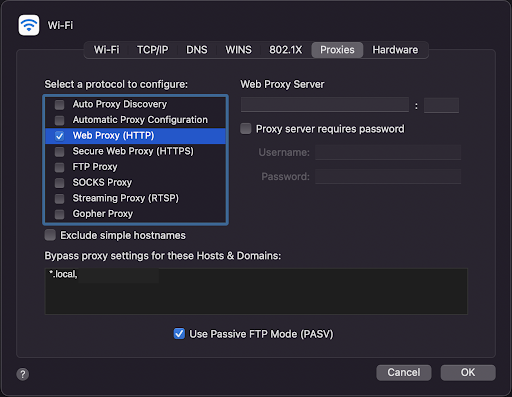512x397 pixels.
Task: Tick the SOCKS Proxy checkbox
Action: point(60,183)
